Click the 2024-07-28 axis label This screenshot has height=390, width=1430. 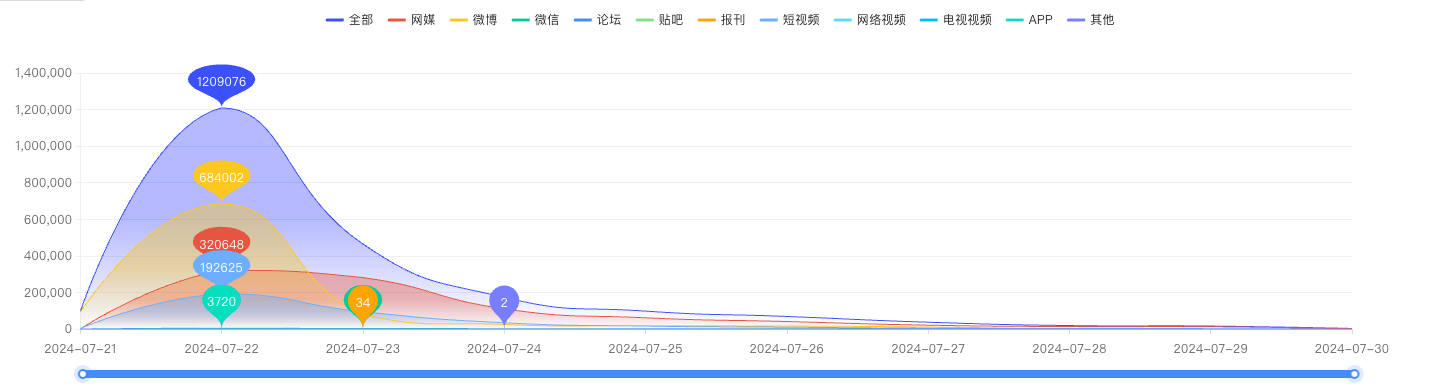point(1069,349)
